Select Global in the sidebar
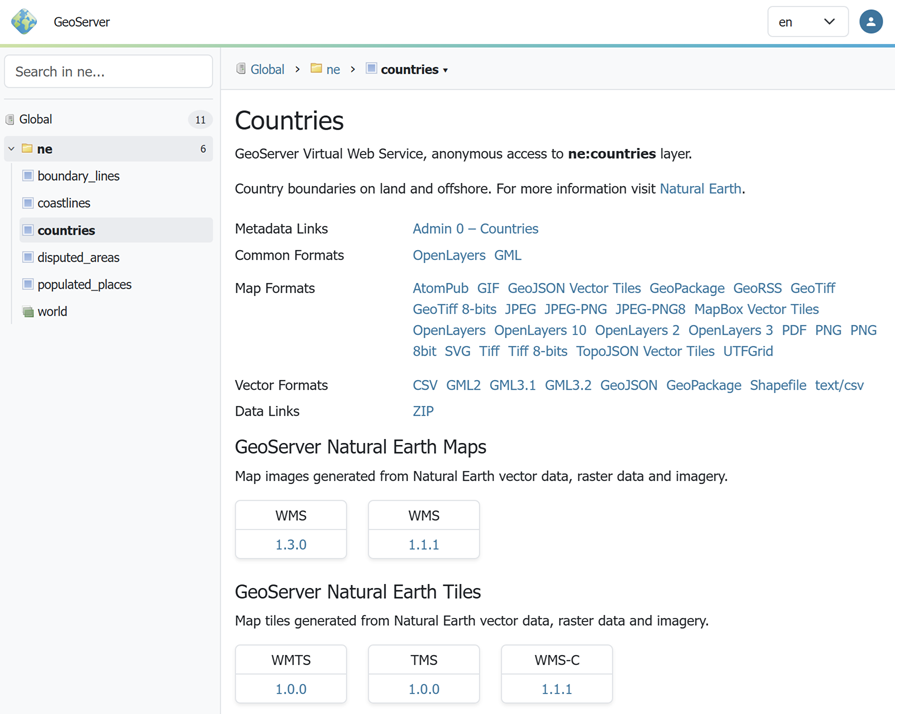Image resolution: width=898 pixels, height=714 pixels. tap(36, 119)
